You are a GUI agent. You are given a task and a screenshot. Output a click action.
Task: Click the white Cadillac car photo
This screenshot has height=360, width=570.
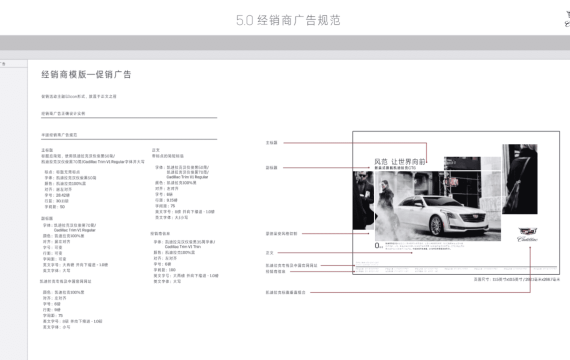pyautogui.click(x=438, y=206)
